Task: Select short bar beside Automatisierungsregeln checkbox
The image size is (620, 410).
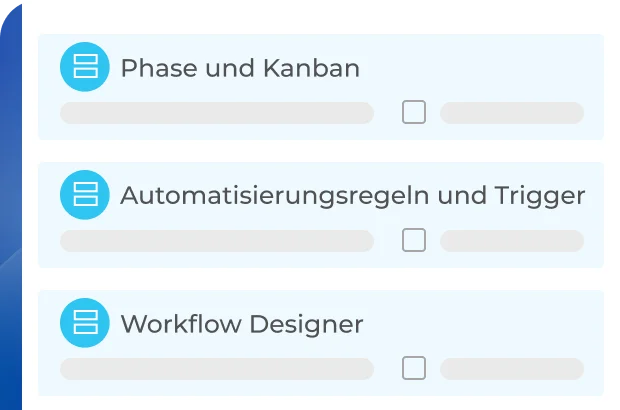Action: click(x=512, y=241)
